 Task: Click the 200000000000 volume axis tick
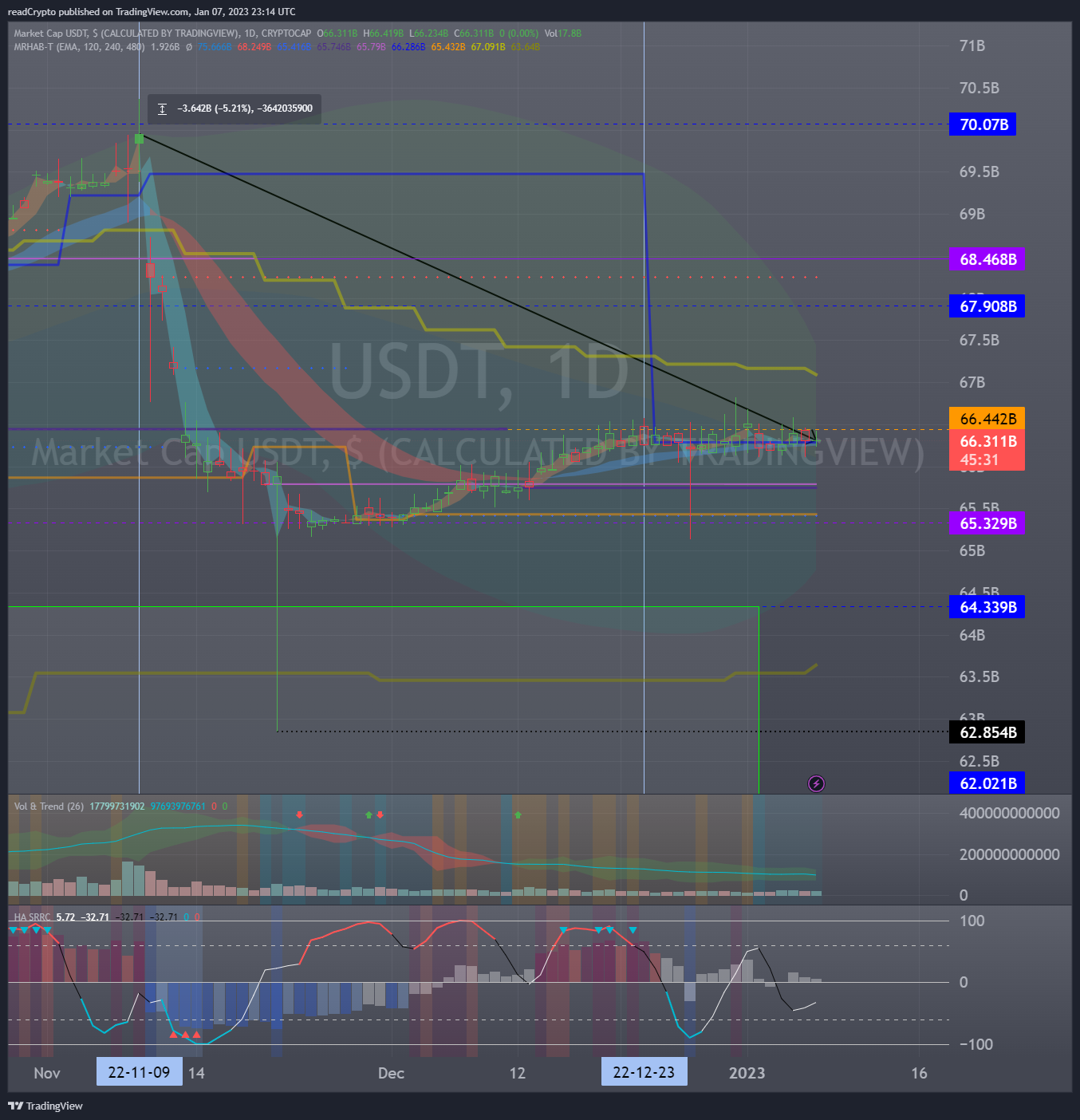coord(1010,854)
